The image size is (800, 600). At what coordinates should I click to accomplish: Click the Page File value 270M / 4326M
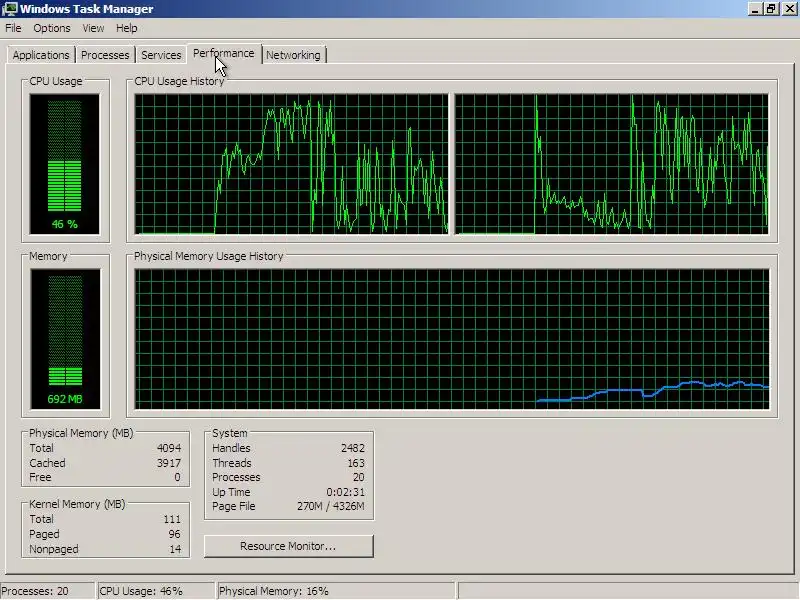331,506
